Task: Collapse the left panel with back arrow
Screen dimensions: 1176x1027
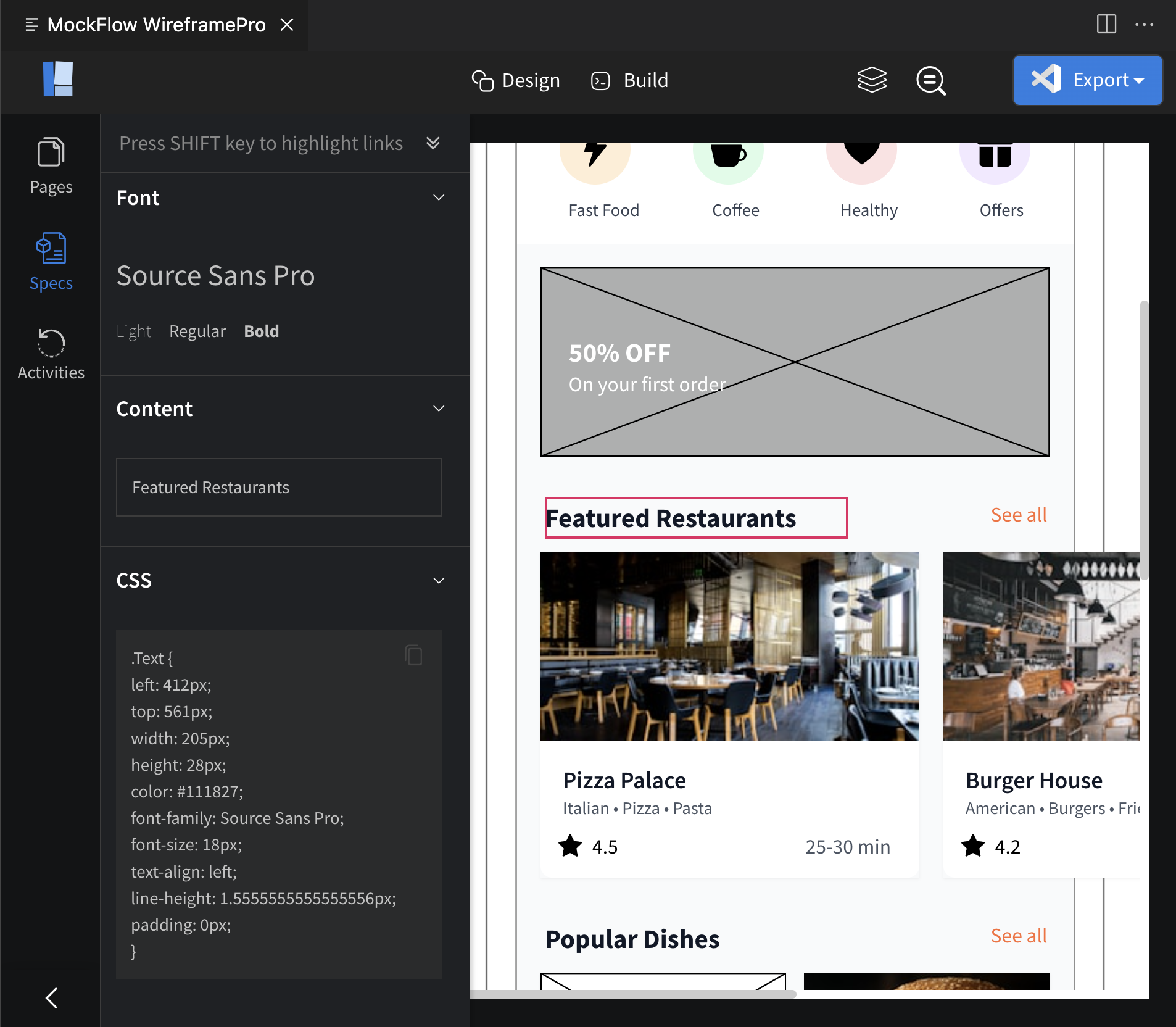Action: (x=52, y=997)
